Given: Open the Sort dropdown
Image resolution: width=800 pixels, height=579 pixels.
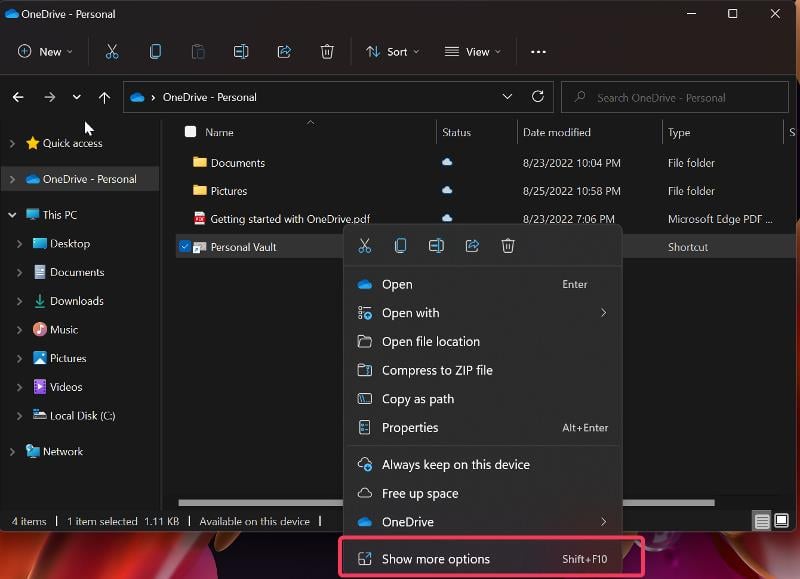Looking at the screenshot, I should (392, 52).
